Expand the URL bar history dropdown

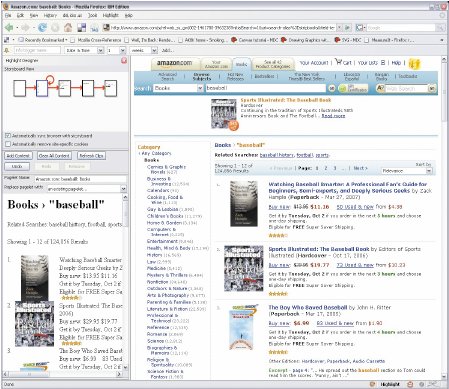[x=339, y=28]
